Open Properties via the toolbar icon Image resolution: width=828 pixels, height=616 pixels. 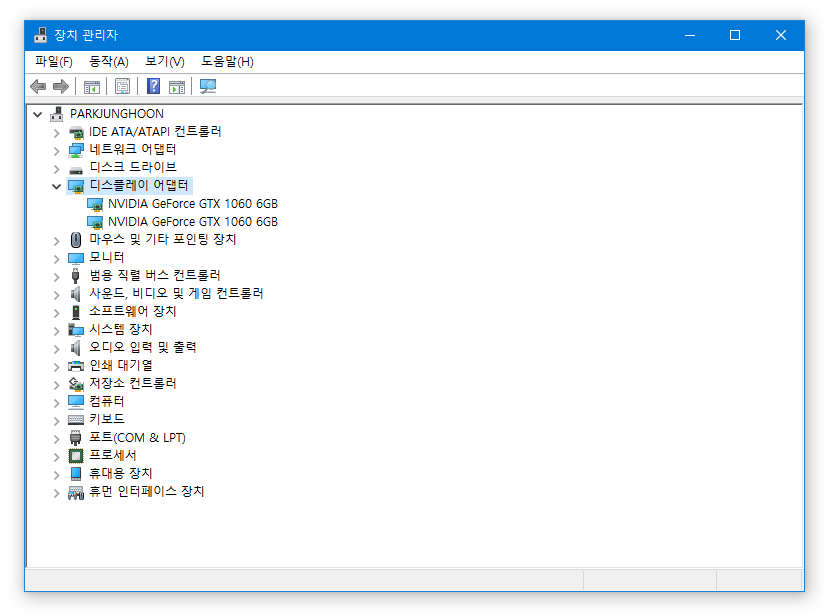coord(122,86)
